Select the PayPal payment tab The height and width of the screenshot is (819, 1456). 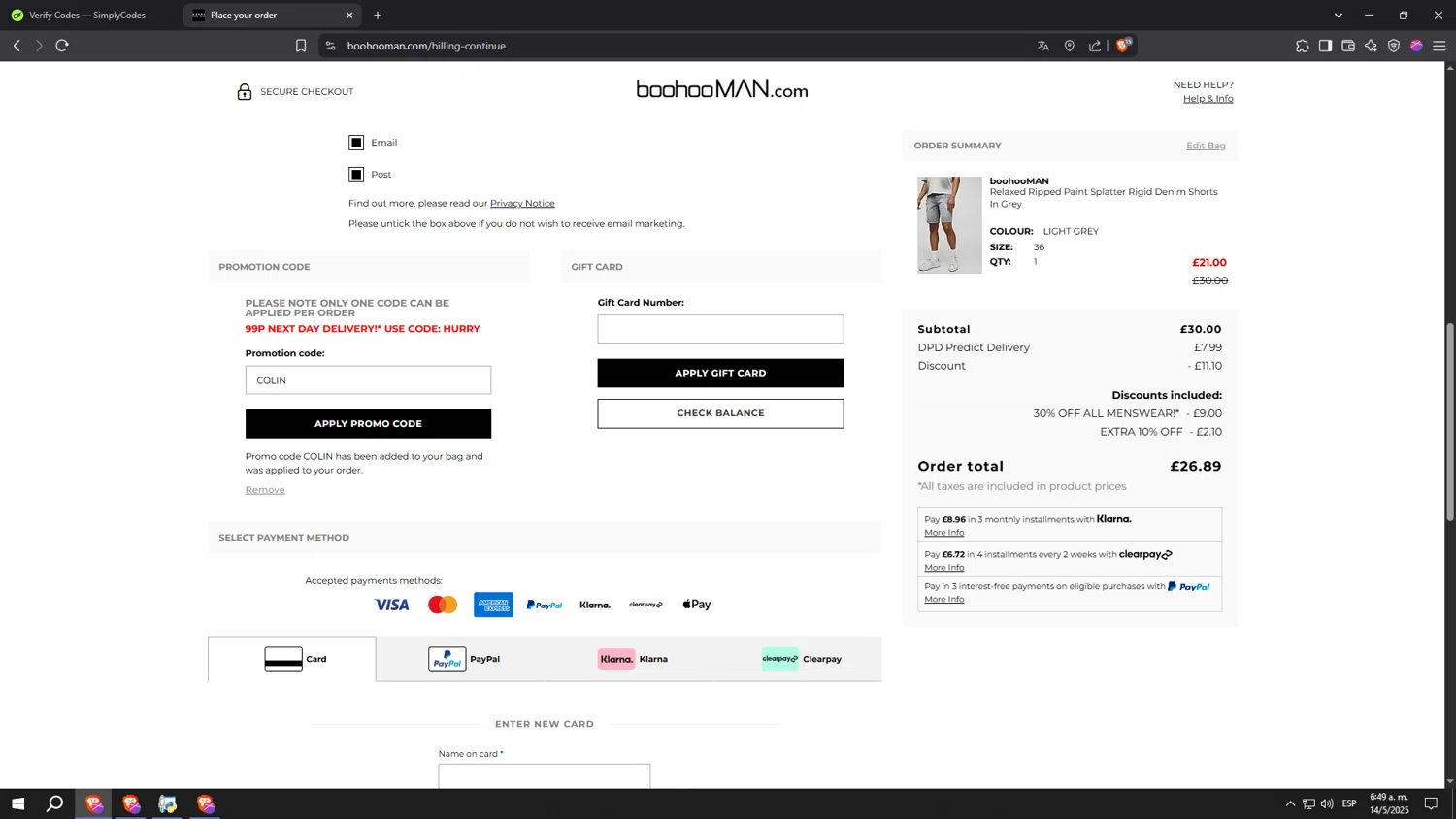(x=464, y=659)
